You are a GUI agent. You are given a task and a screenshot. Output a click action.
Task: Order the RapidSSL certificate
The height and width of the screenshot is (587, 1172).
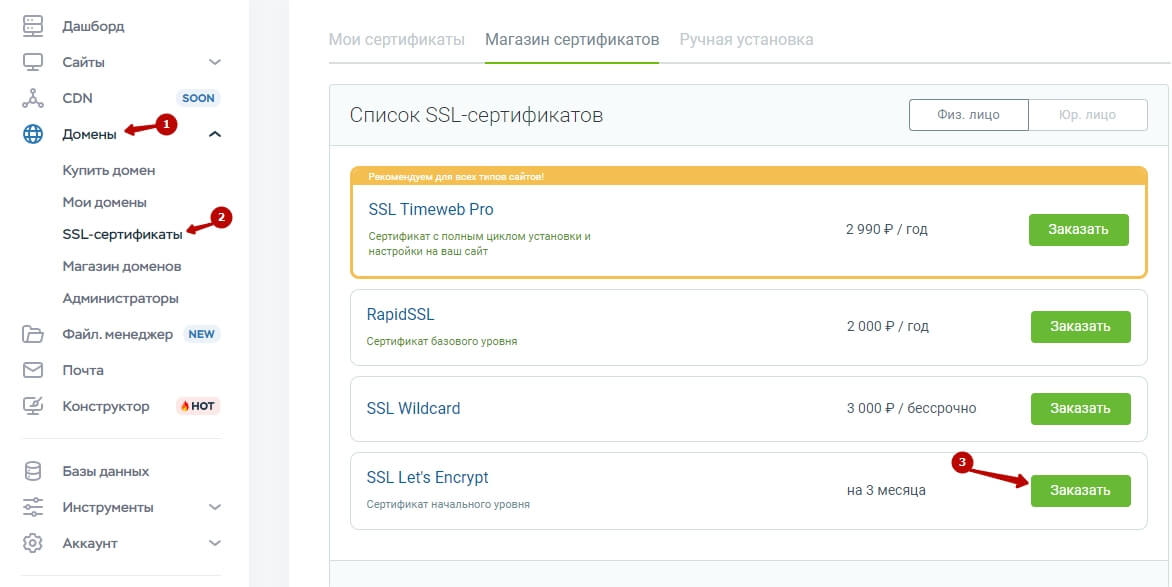[x=1081, y=327]
